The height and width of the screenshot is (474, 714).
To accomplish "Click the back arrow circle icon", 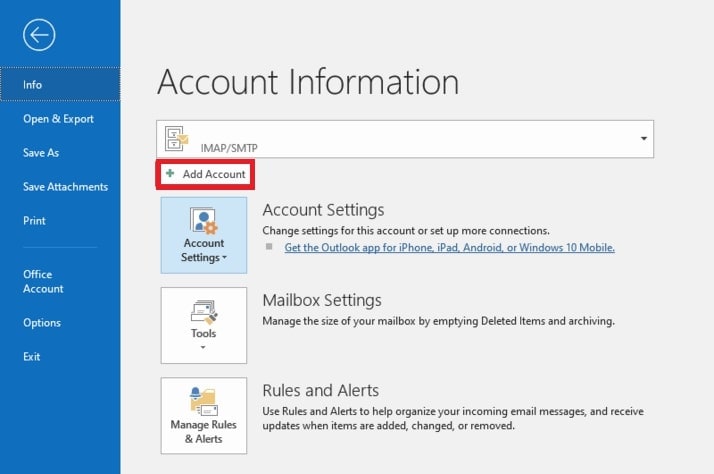I will coord(39,36).
